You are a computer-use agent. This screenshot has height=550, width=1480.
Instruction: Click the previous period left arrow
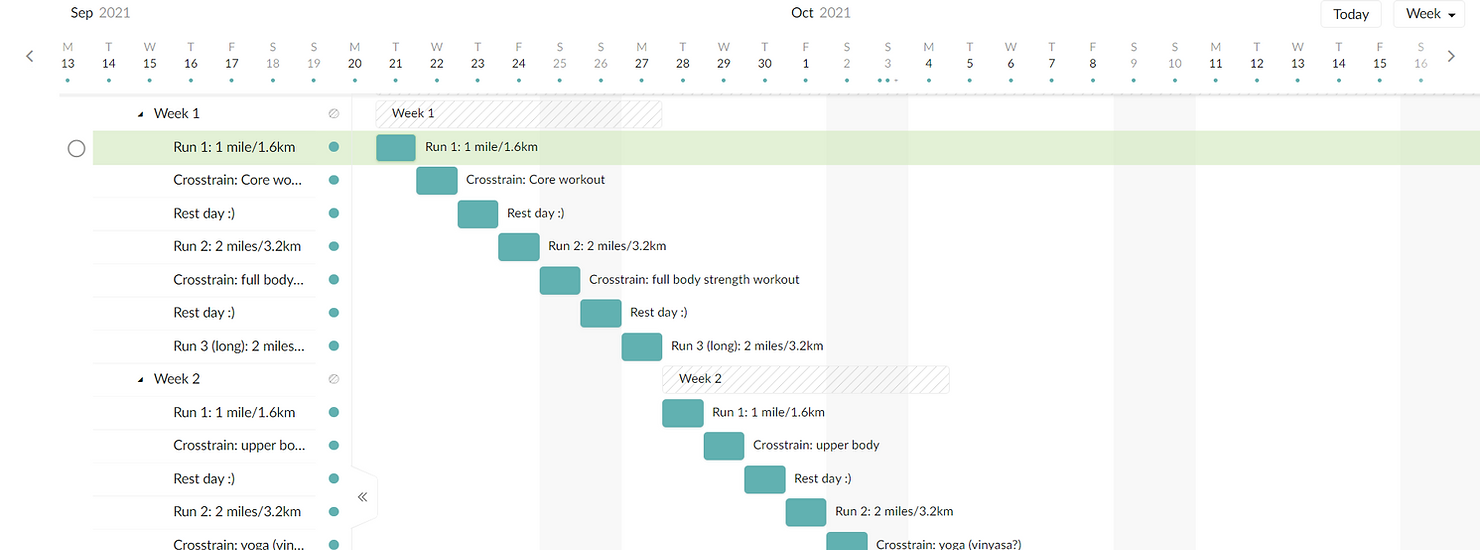tap(30, 56)
